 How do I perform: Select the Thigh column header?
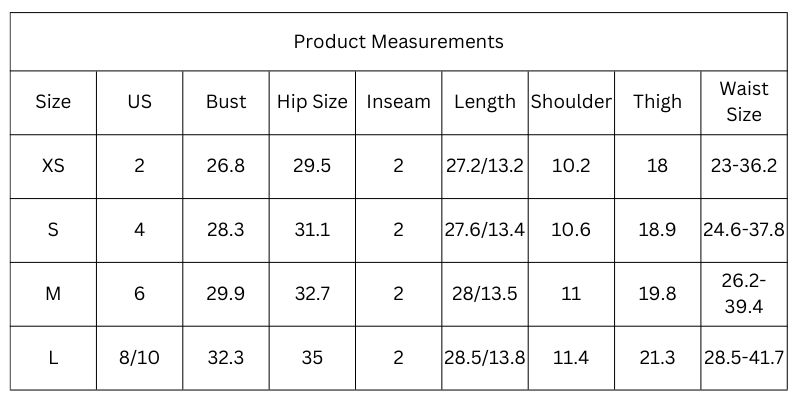tap(657, 102)
